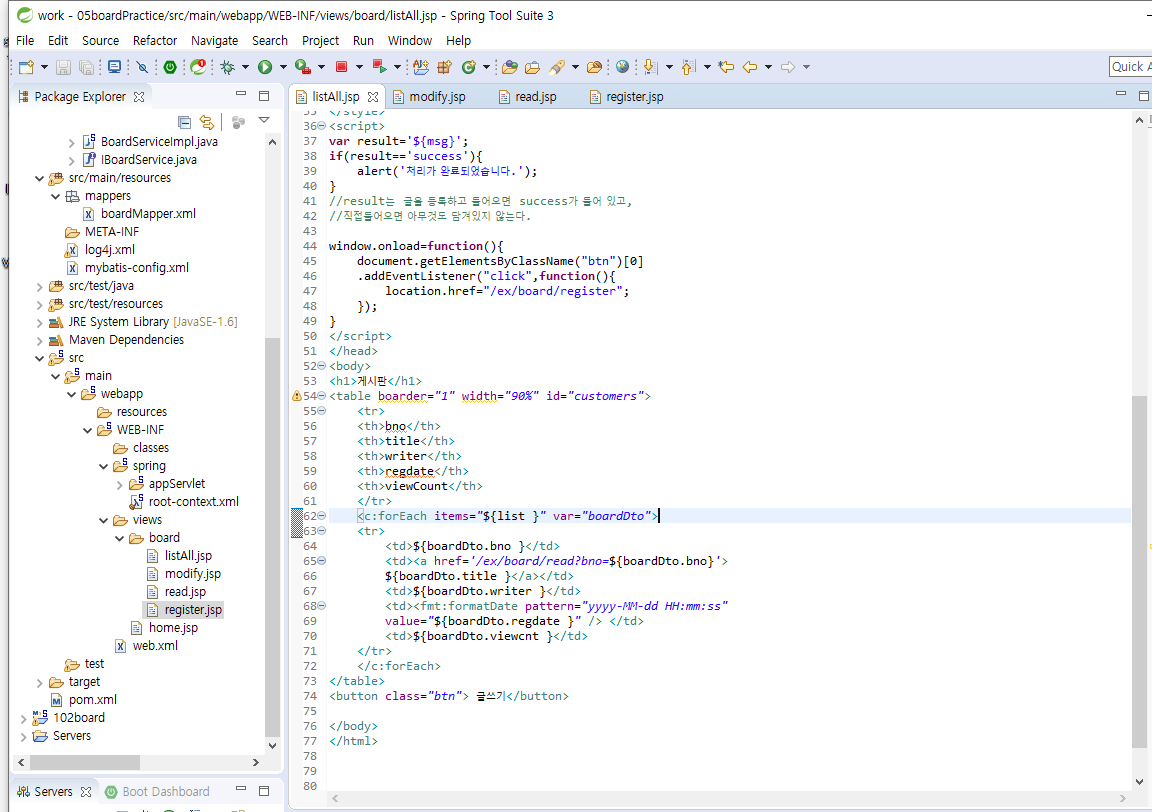Click the Open Type icon
This screenshot has height=812, width=1152.
(421, 67)
